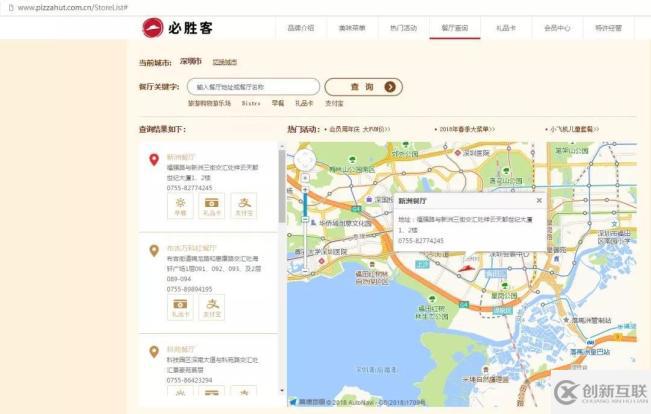Image resolution: width=651 pixels, height=414 pixels.
Task: Click third restaurant name above 0755-86423294 address
Action: click(181, 349)
